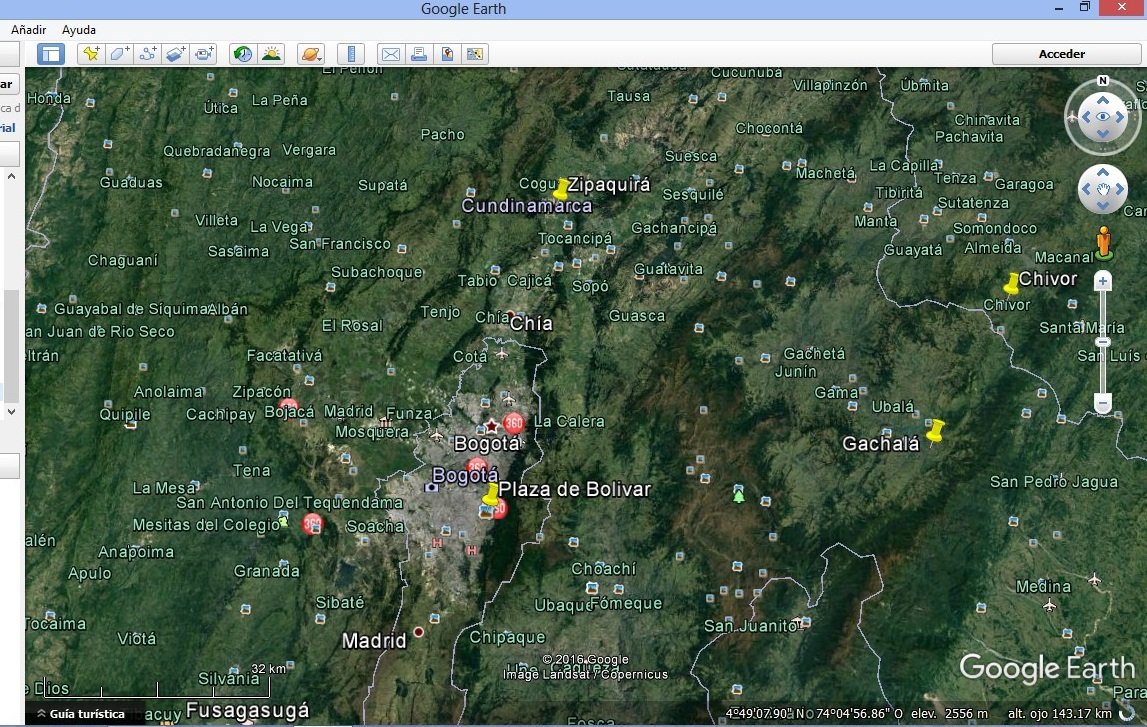Add a path with toolbar icon

(147, 54)
